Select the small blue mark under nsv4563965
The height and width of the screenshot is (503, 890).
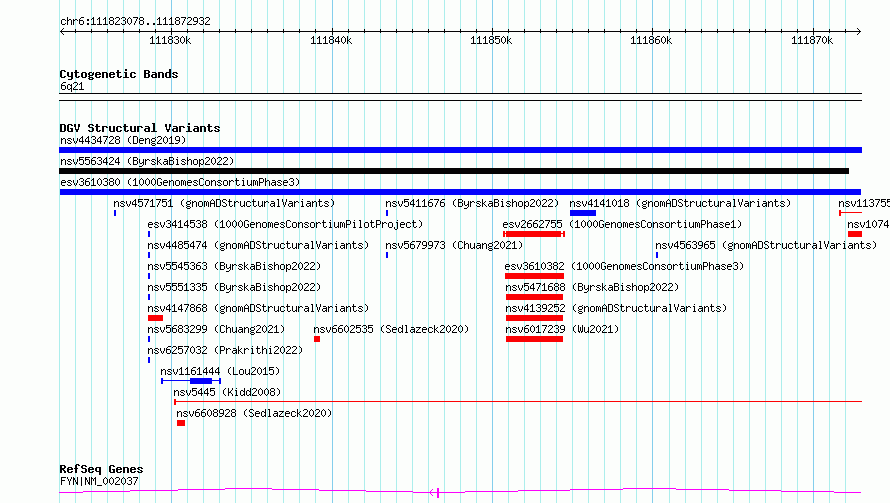tap(657, 255)
